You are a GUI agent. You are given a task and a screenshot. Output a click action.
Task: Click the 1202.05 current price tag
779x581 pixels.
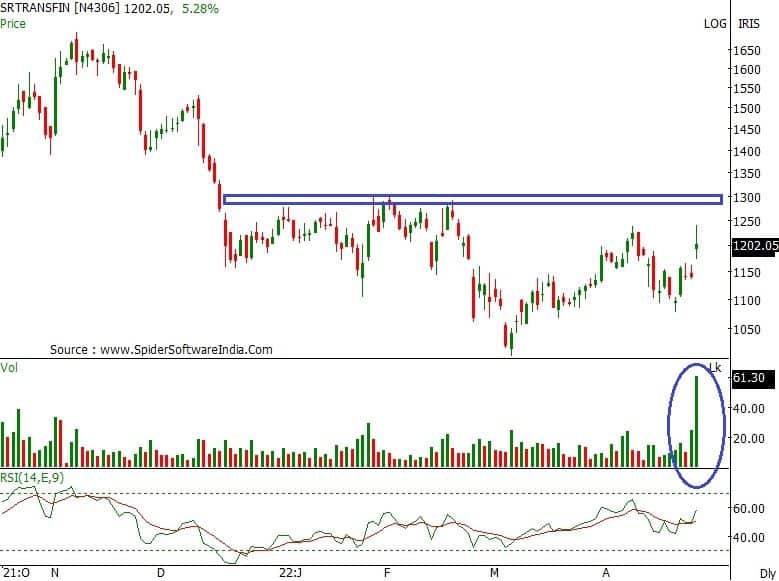pyautogui.click(x=754, y=245)
